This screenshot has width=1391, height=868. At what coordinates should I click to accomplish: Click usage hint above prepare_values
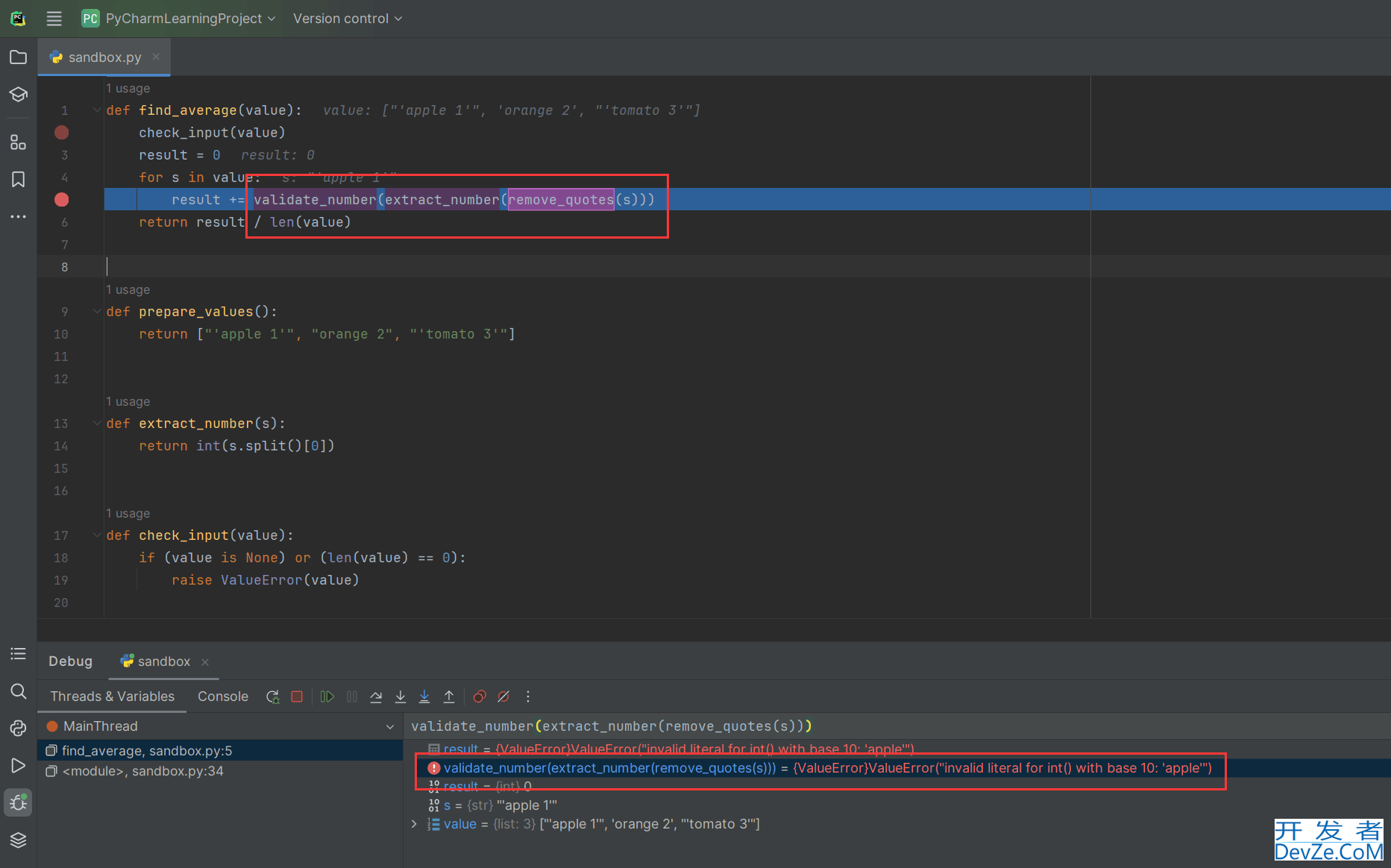(x=128, y=289)
